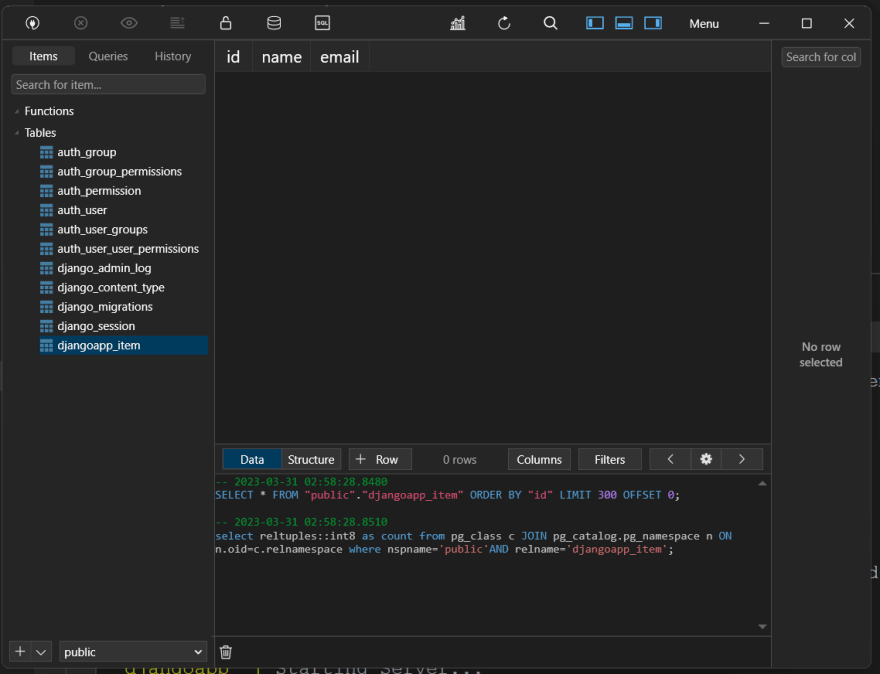The image size is (880, 674).
Task: Select the django_content_type table
Action: [x=111, y=287]
